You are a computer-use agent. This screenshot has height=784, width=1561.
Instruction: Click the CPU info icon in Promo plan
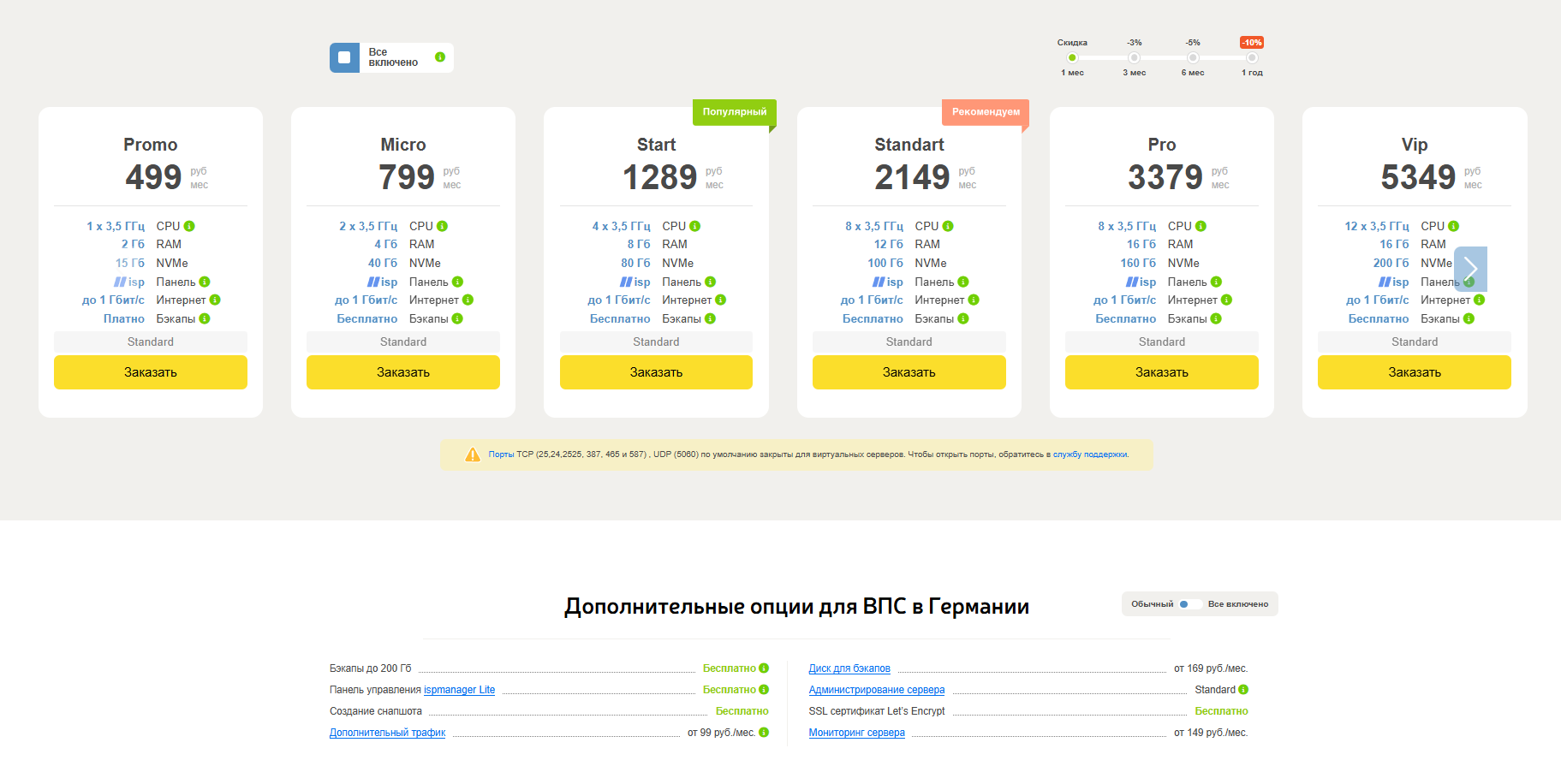pos(189,226)
